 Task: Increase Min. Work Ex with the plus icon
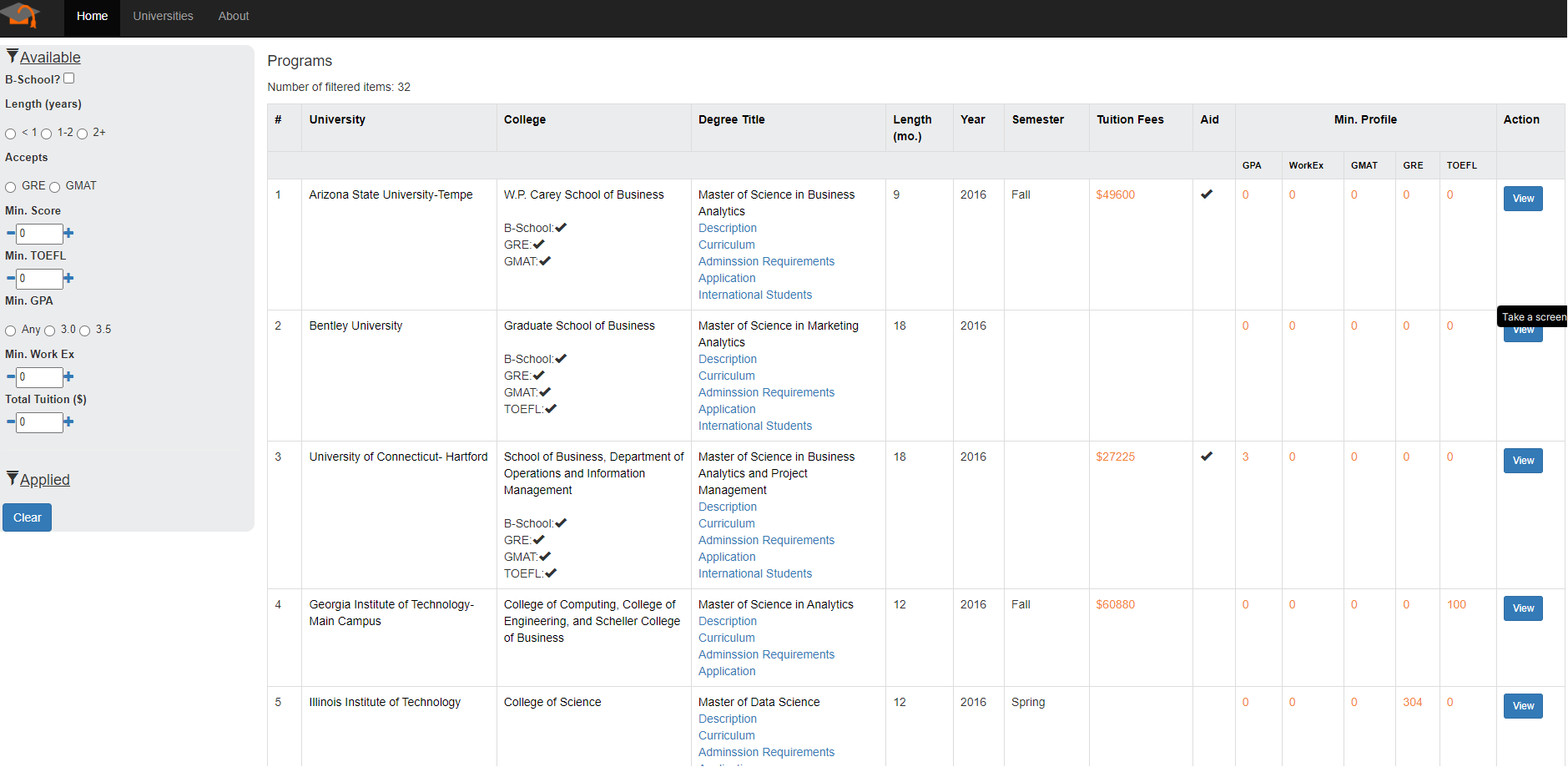click(69, 376)
